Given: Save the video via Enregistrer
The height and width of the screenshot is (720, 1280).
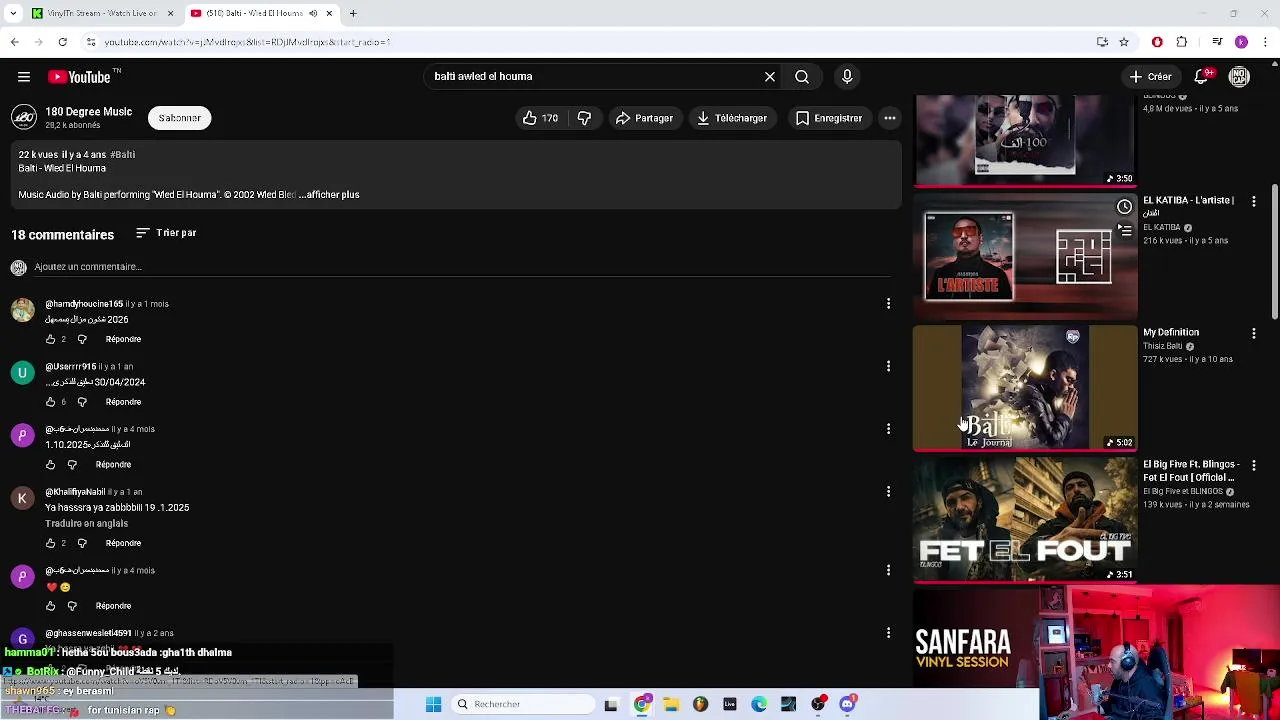Looking at the screenshot, I should (x=828, y=118).
